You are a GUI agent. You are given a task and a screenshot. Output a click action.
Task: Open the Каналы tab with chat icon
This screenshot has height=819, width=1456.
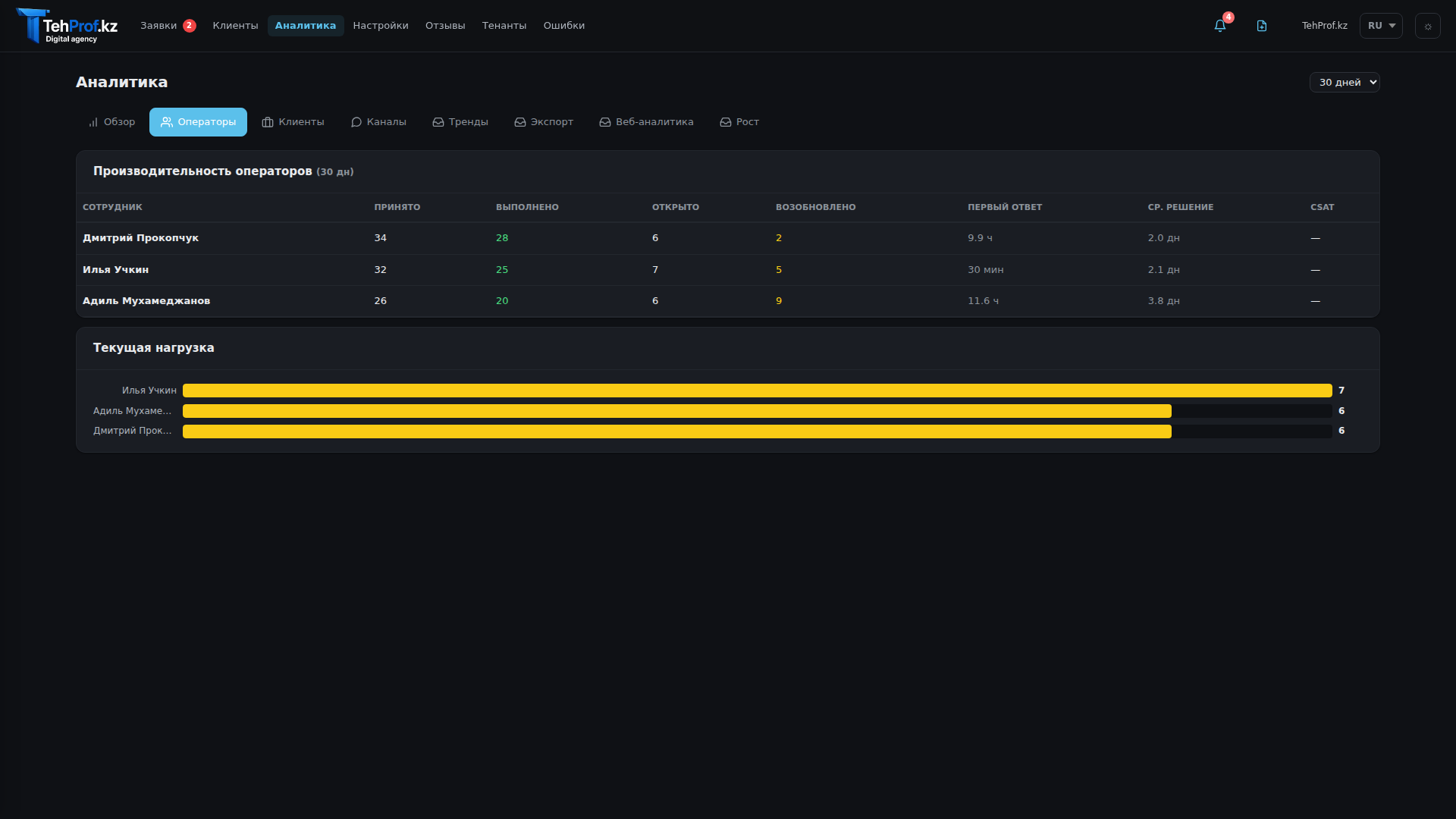click(x=378, y=122)
